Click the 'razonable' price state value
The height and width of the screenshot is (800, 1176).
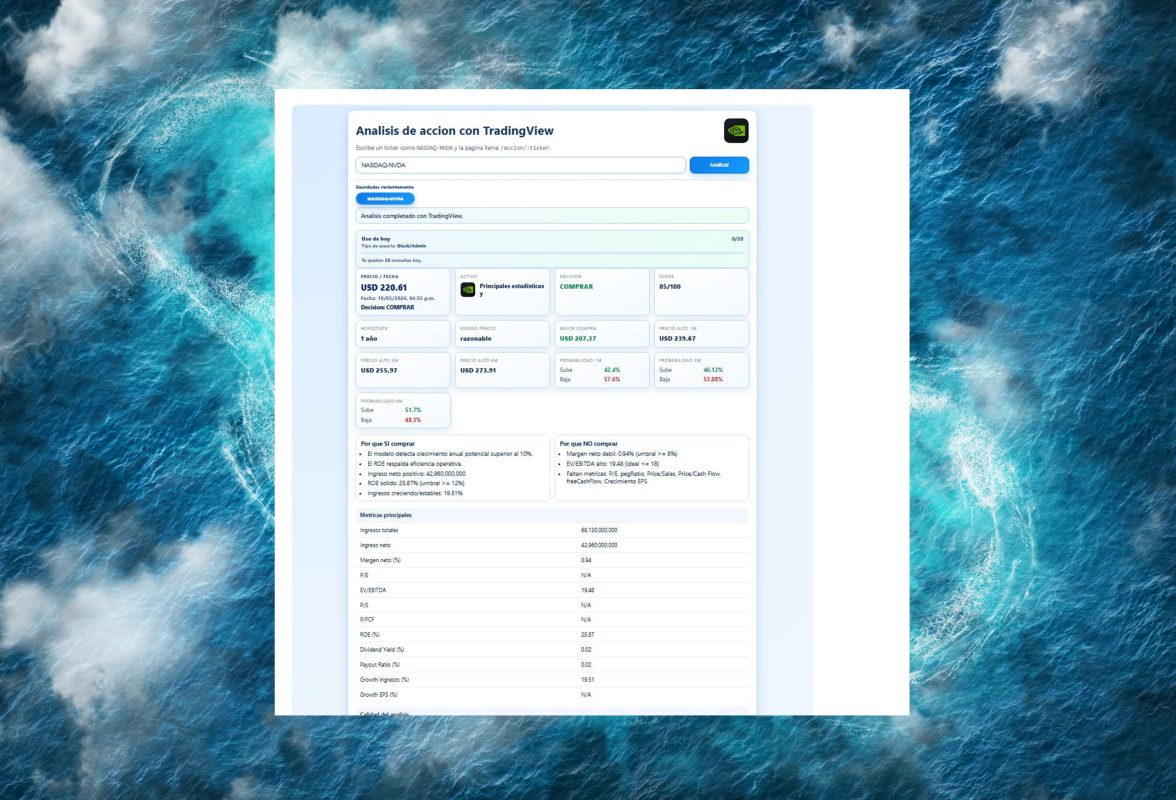coord(476,339)
